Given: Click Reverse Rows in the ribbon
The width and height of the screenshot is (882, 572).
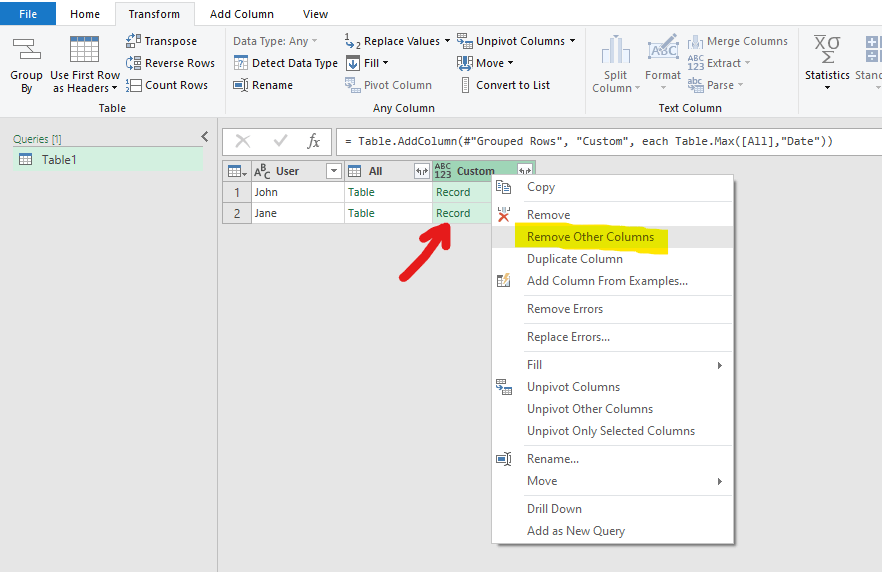Looking at the screenshot, I should point(170,63).
